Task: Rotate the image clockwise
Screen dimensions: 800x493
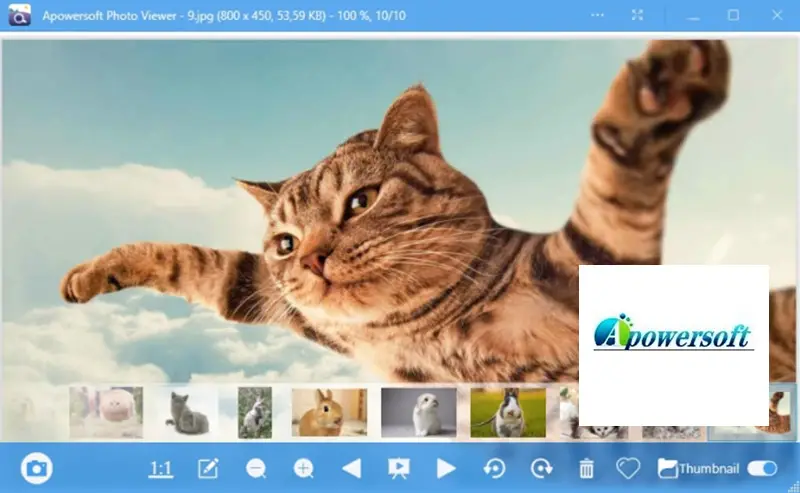Action: point(541,469)
